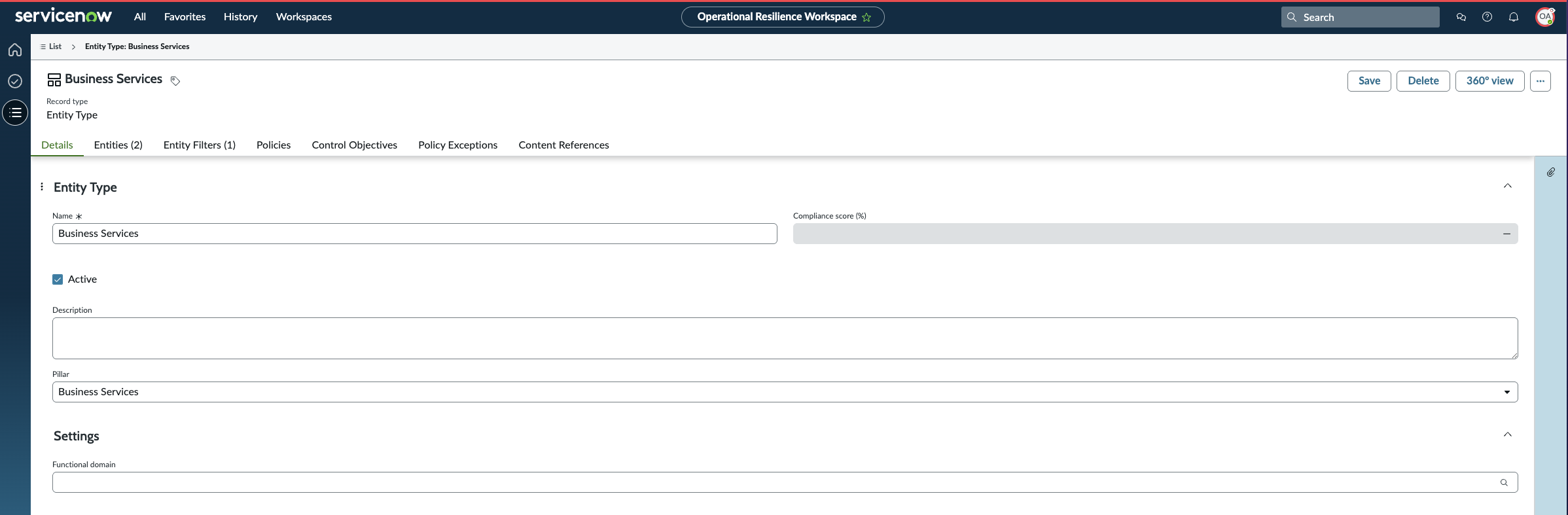This screenshot has height=515, width=1568.
Task: Toggle the Active checkbox
Action: point(58,279)
